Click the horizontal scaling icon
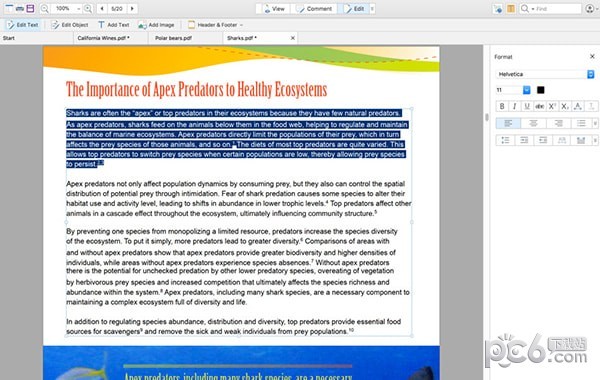This screenshot has height=380, width=600. 562,140
